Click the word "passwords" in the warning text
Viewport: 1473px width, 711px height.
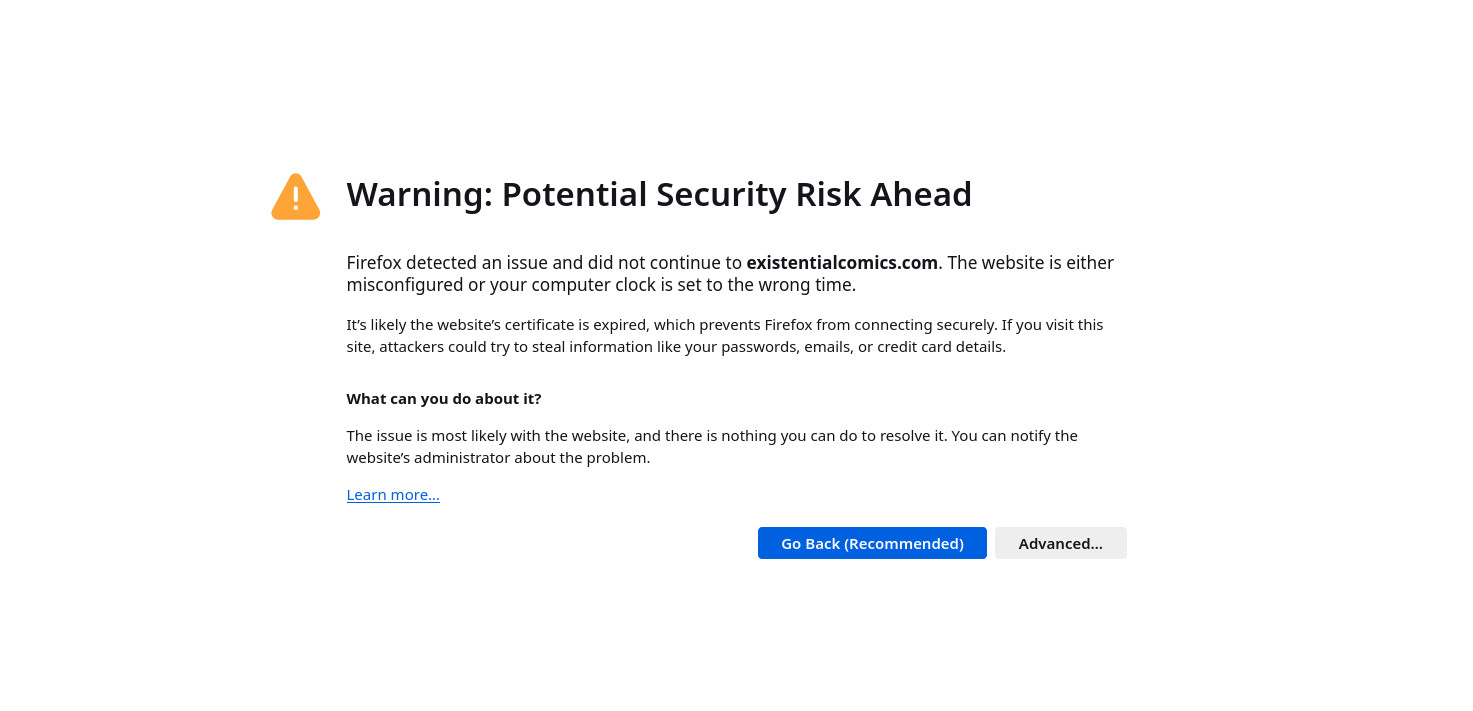(x=754, y=347)
